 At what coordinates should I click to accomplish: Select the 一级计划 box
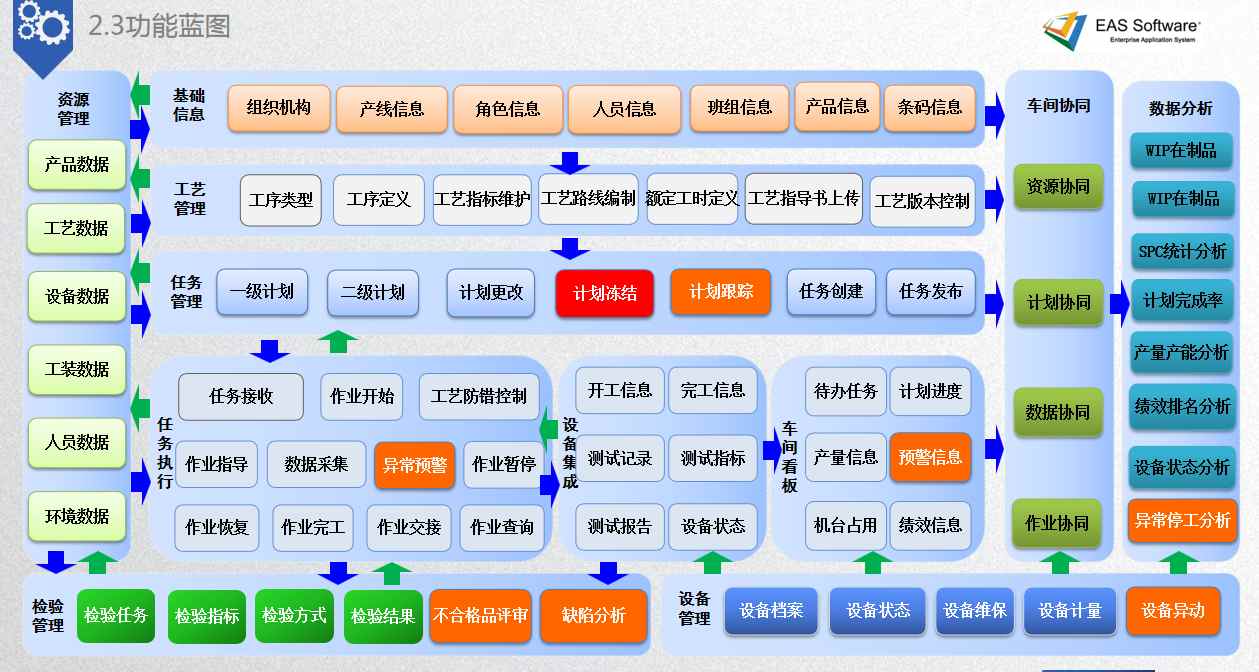pyautogui.click(x=262, y=293)
